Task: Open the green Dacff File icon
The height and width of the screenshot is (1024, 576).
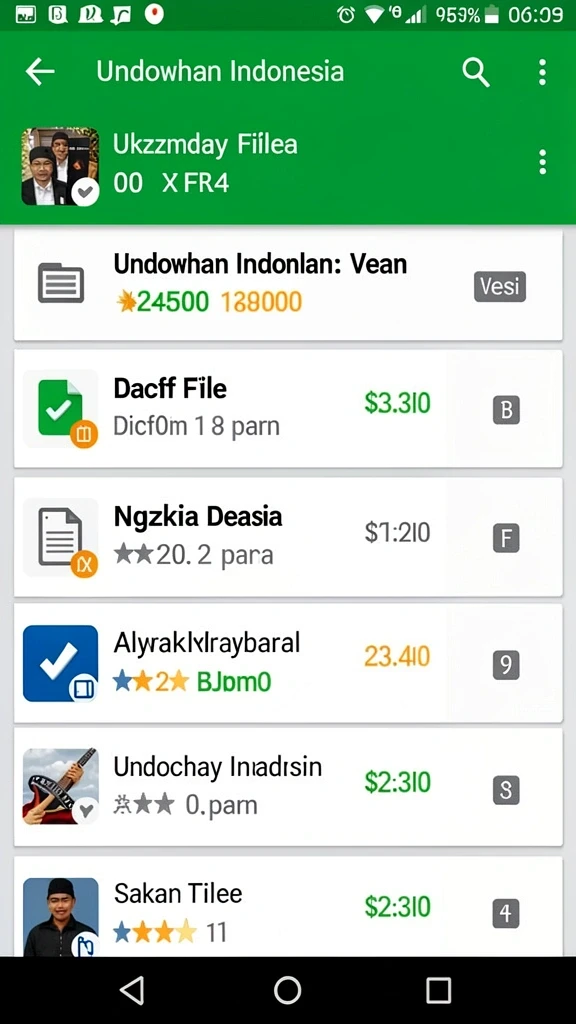Action: pyautogui.click(x=61, y=409)
